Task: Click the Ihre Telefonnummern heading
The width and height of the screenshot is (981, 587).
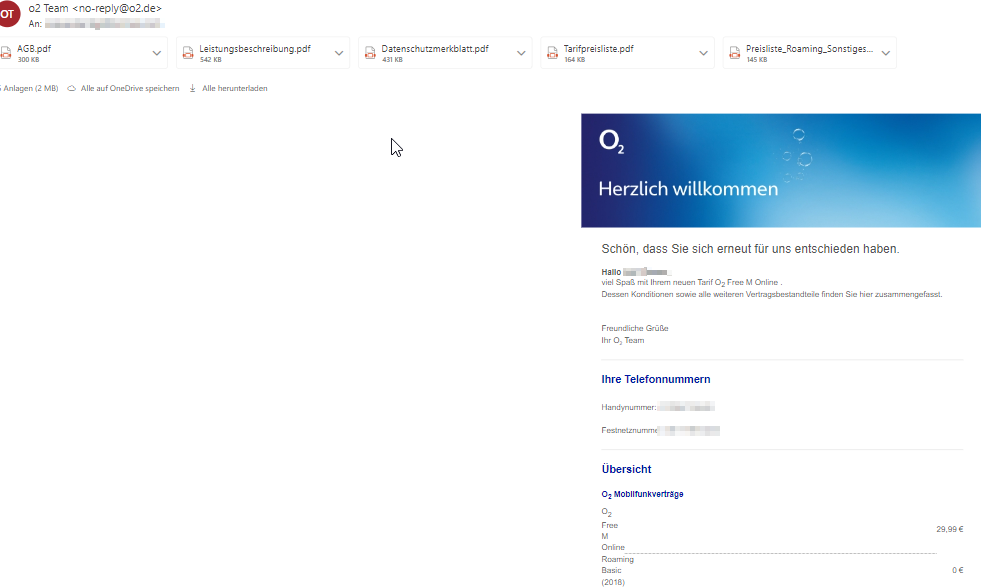Action: tap(656, 379)
